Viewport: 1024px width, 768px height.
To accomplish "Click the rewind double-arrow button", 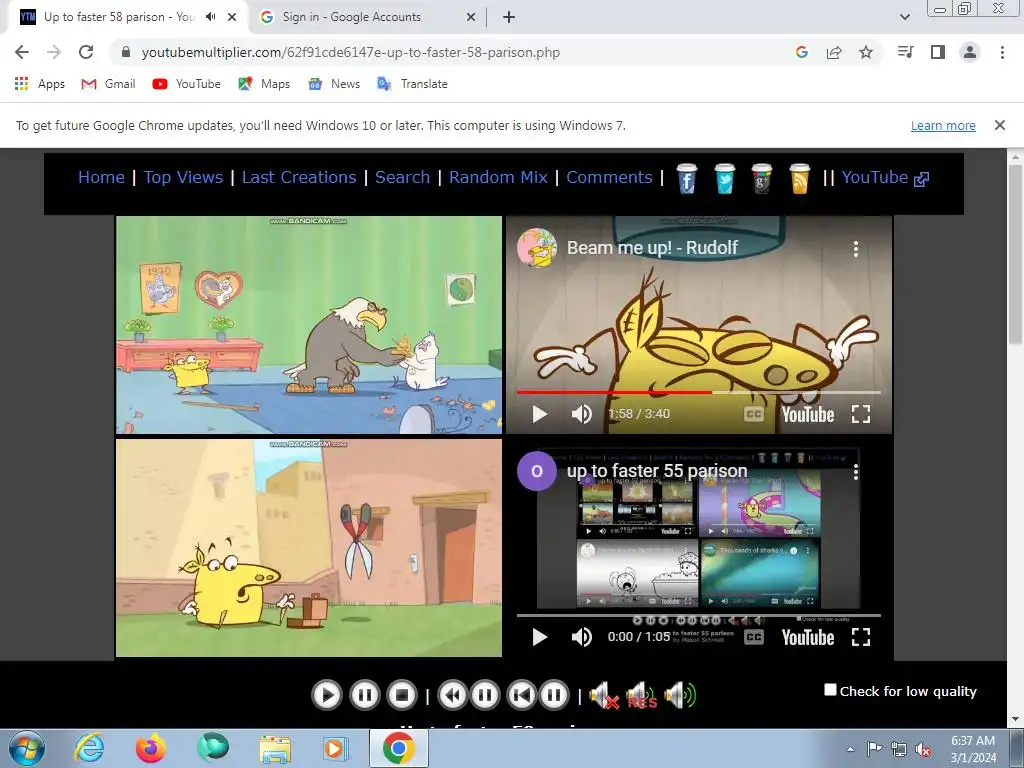I will [452, 695].
